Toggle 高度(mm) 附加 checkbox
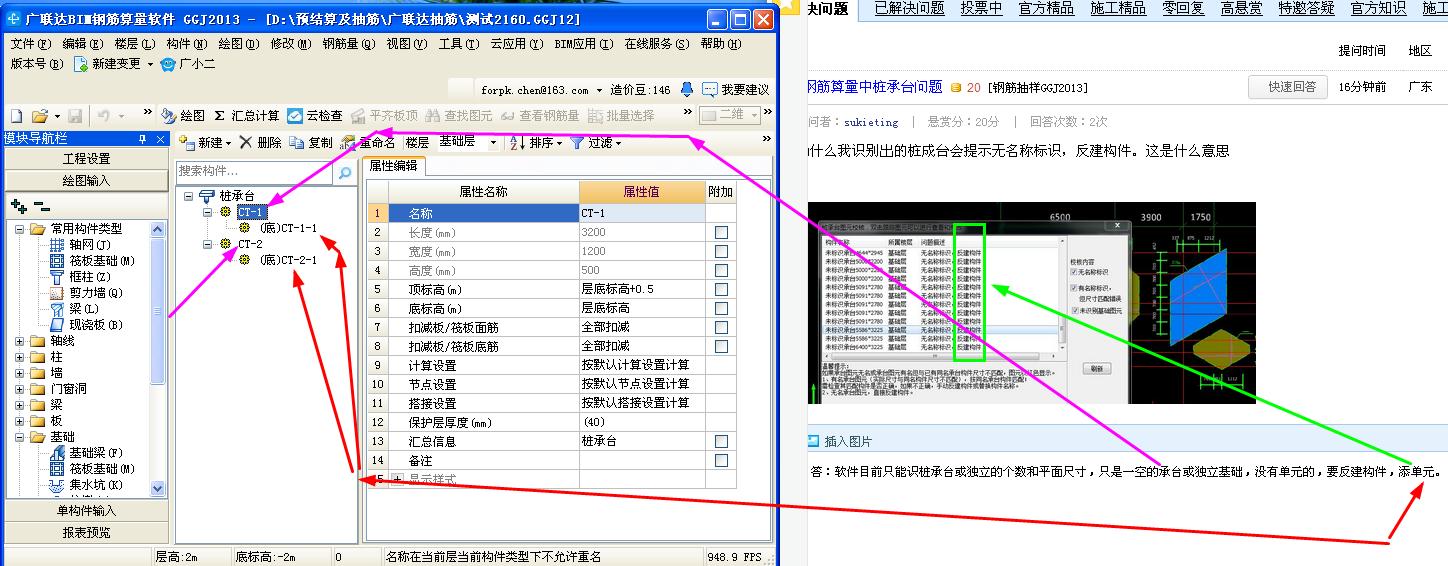This screenshot has height=566, width=1448. click(x=721, y=270)
